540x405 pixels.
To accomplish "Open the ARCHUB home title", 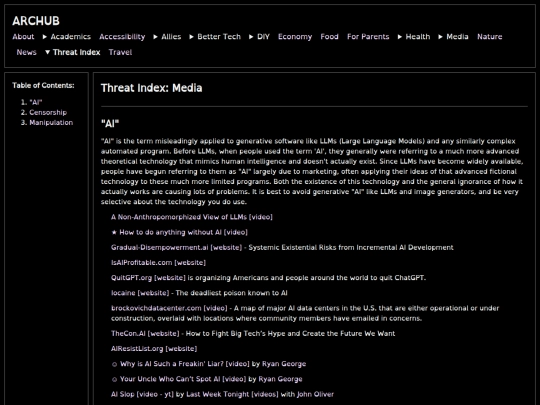I will [36, 21].
